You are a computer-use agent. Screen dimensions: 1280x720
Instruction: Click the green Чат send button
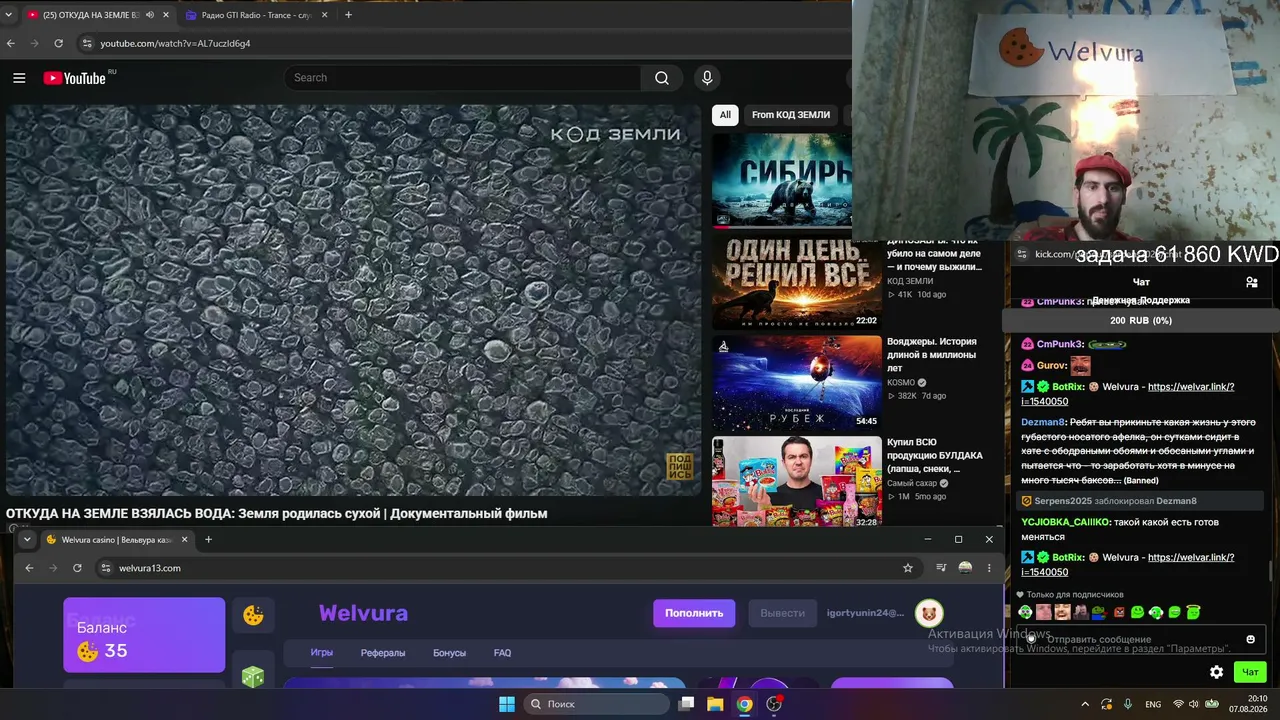tap(1250, 672)
